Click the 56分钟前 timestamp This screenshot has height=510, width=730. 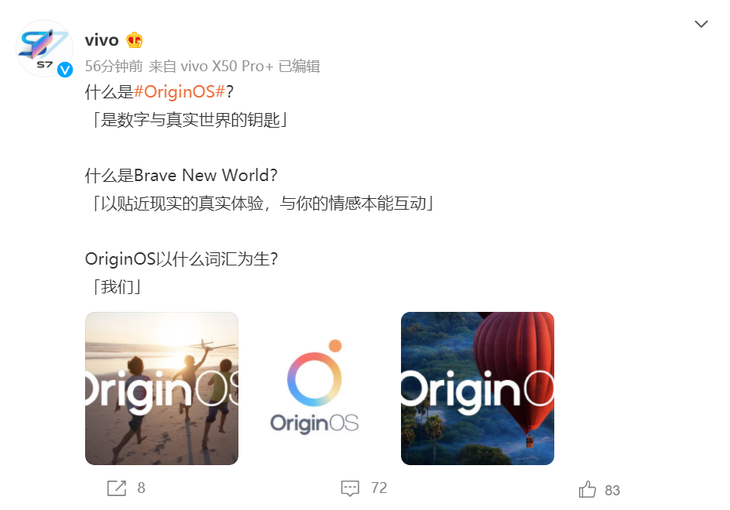114,66
